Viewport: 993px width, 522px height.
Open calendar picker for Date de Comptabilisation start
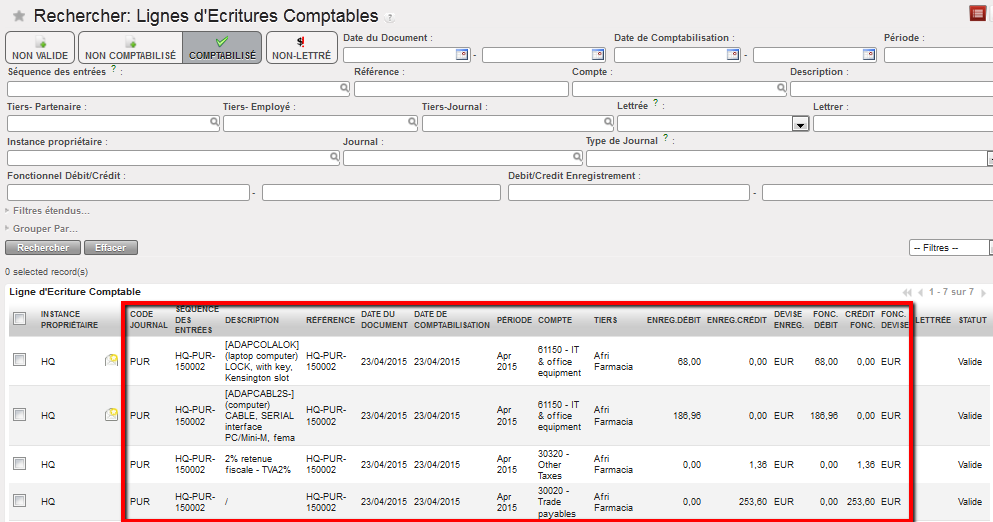(733, 55)
